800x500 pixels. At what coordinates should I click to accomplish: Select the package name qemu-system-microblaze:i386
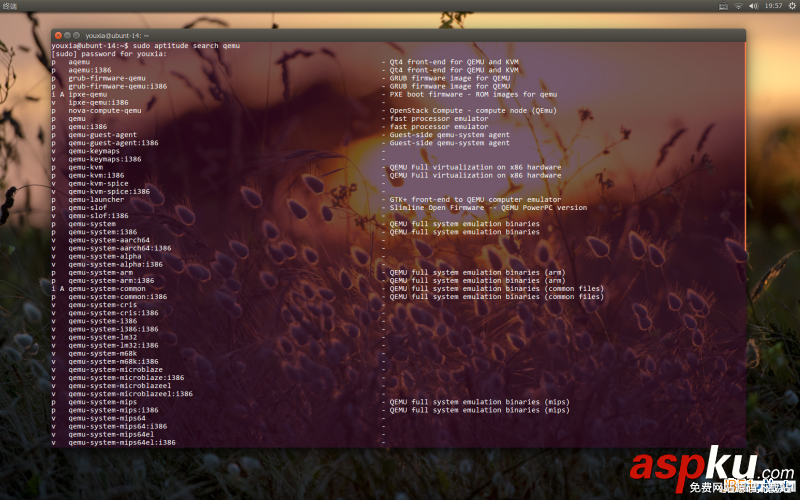[x=127, y=378]
